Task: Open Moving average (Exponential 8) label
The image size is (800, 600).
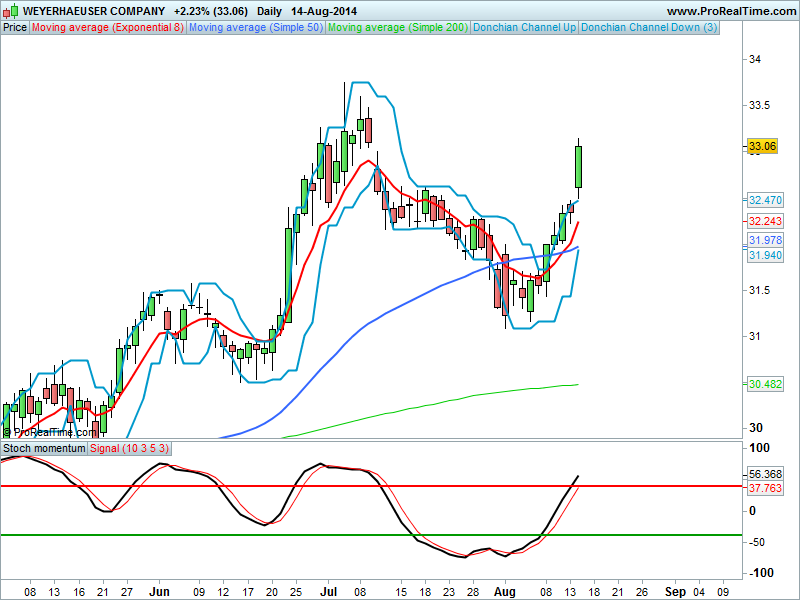Action: pyautogui.click(x=108, y=28)
